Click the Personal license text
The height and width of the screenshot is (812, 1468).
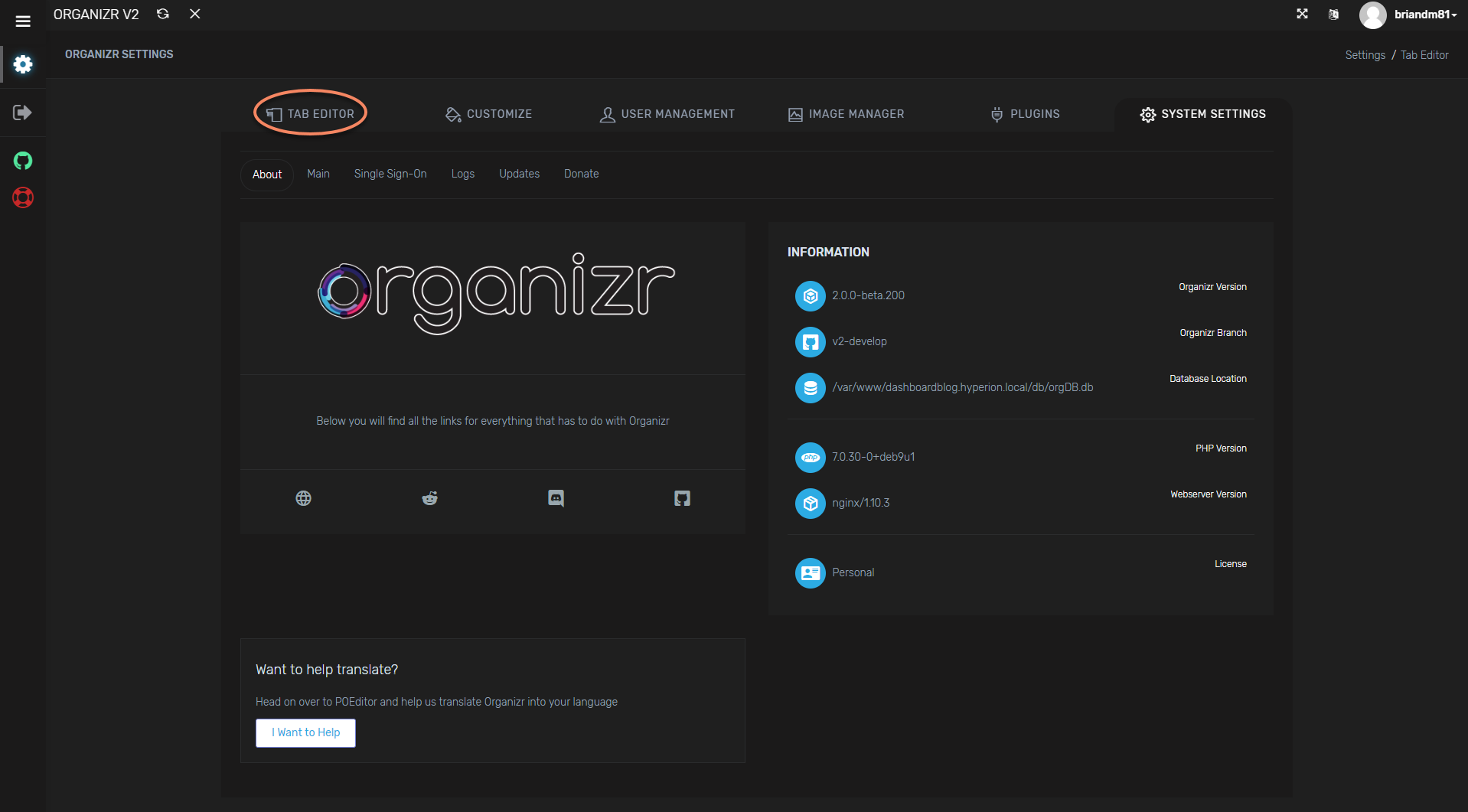coord(853,572)
